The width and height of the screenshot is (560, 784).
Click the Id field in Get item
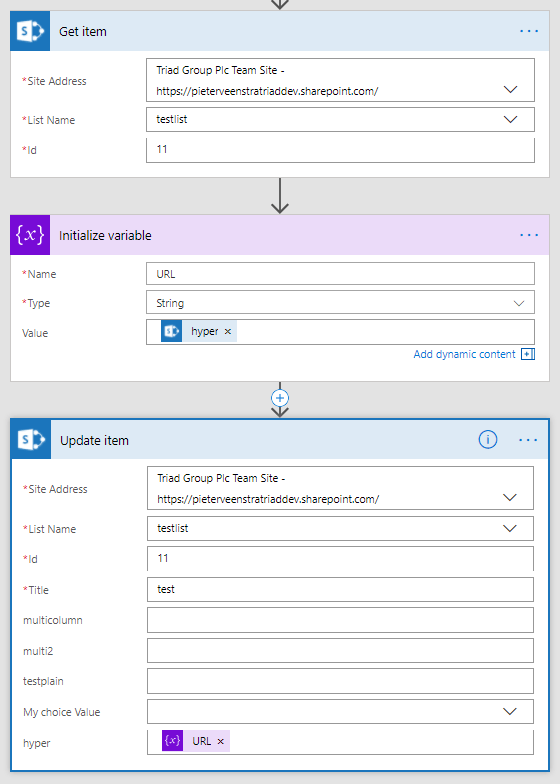[x=340, y=150]
